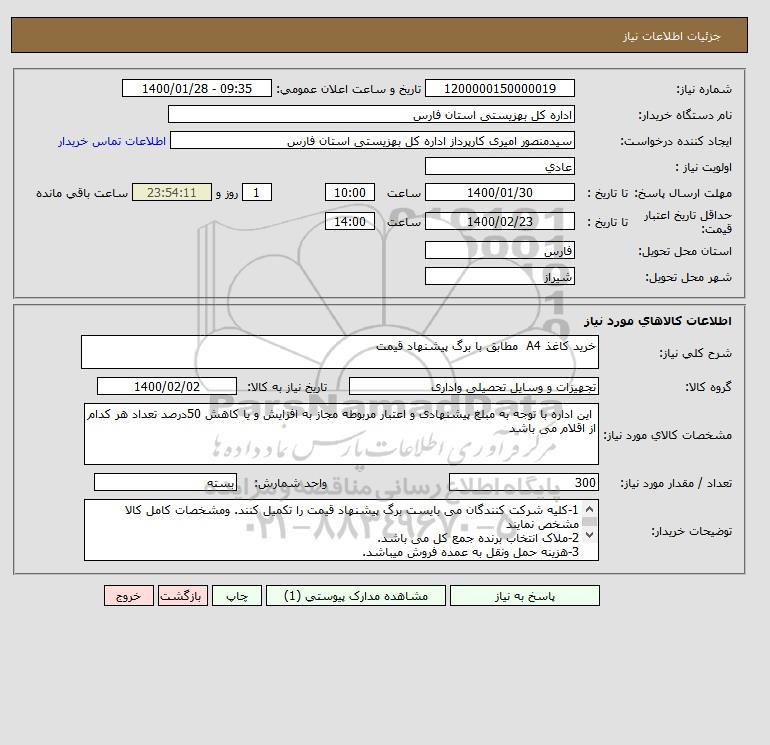Click remaining time countdown 23:54:11
The width and height of the screenshot is (770, 745).
172,193
